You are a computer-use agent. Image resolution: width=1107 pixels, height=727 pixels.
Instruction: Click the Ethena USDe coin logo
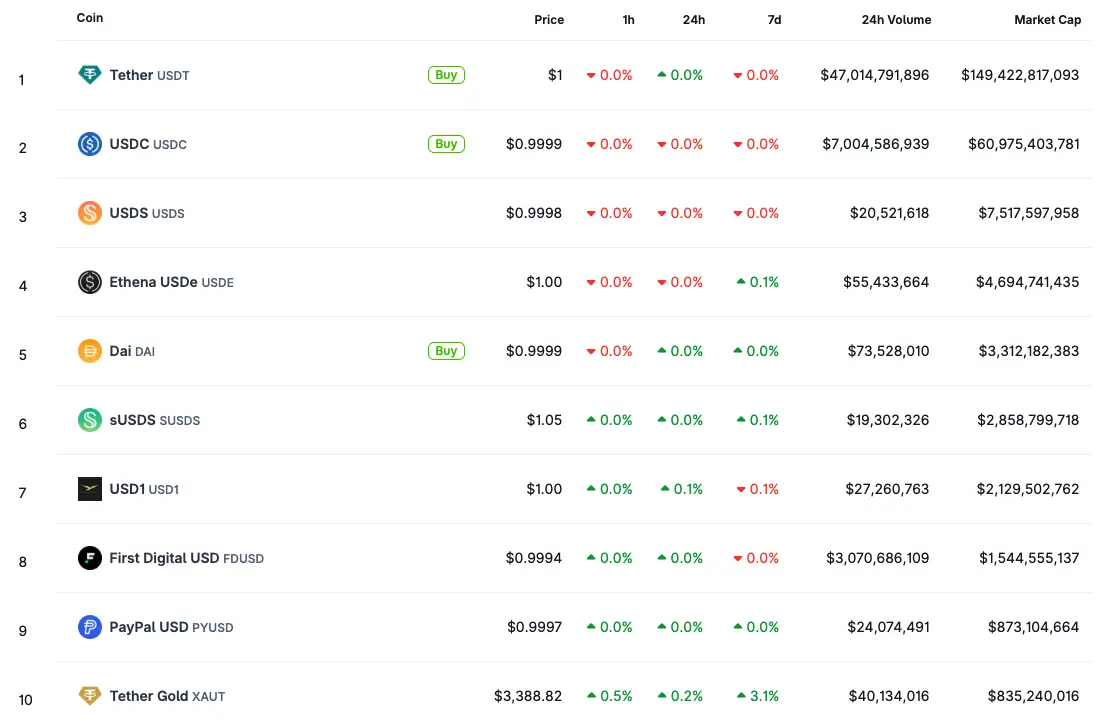point(90,282)
